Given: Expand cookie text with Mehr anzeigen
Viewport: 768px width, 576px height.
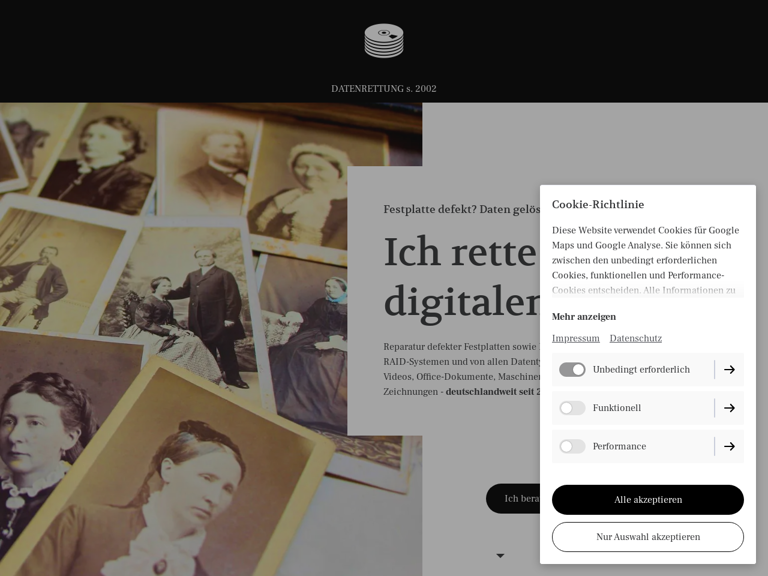Looking at the screenshot, I should click(x=584, y=316).
